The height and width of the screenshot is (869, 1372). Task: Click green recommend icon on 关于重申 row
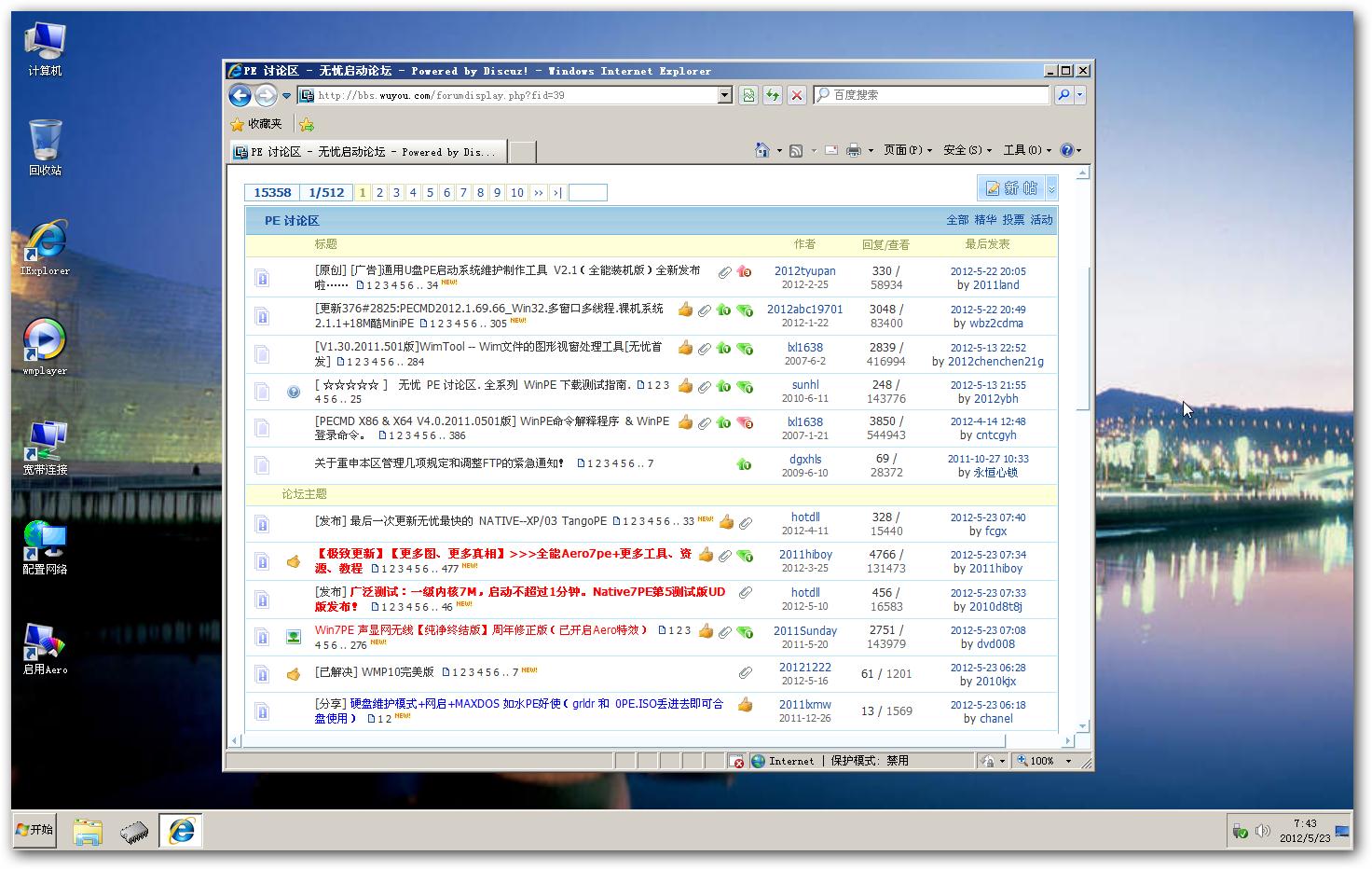click(744, 463)
